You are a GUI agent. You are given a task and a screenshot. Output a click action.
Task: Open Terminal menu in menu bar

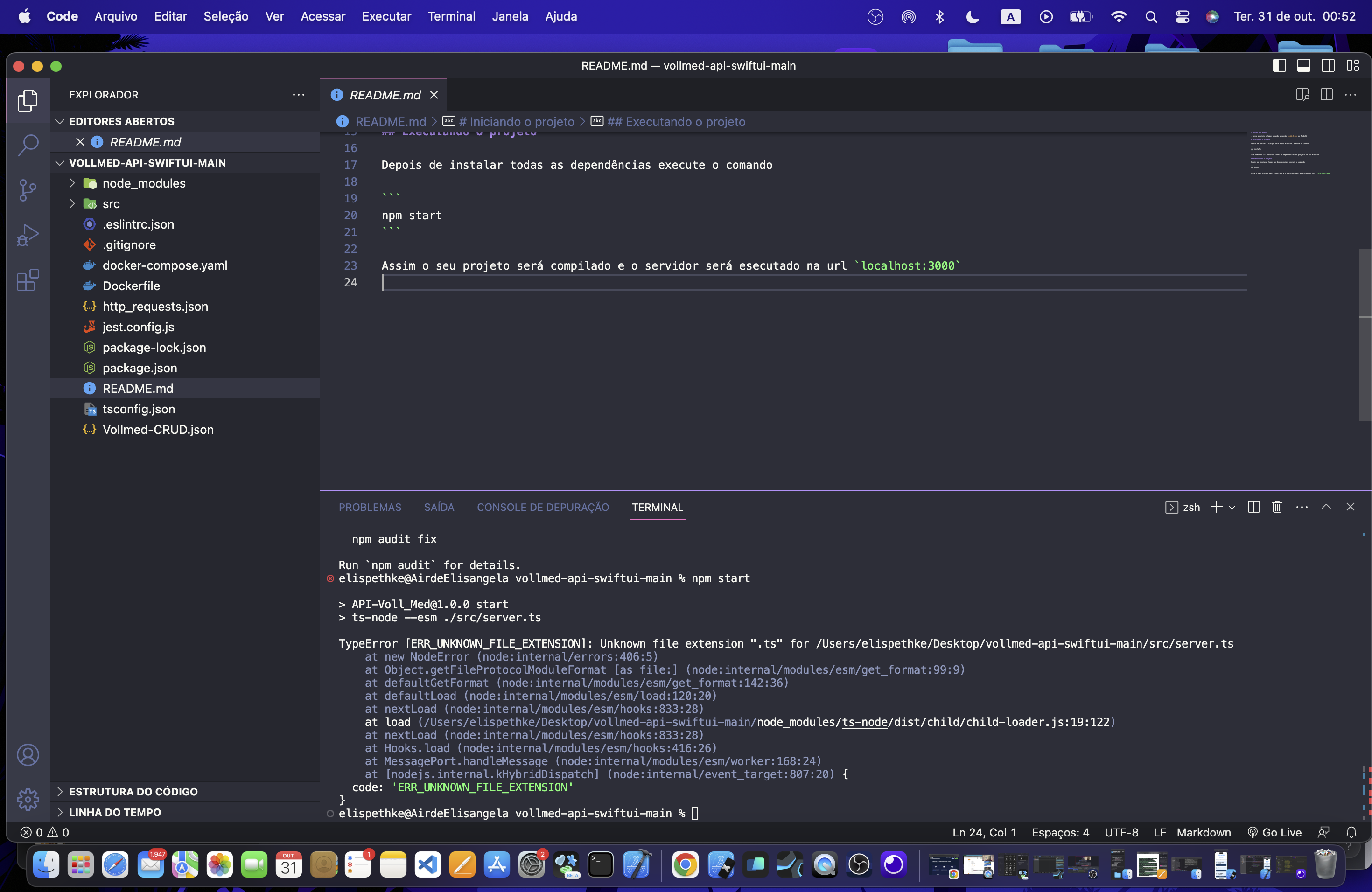click(x=451, y=16)
